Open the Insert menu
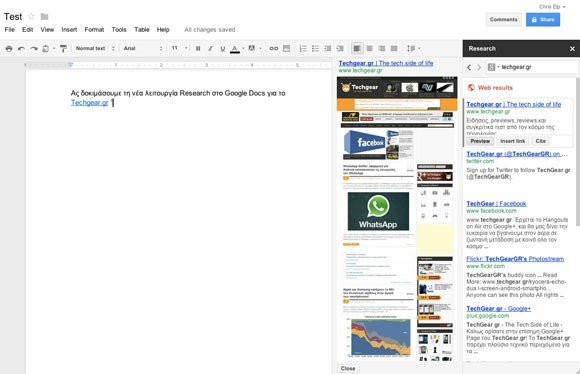 [69, 30]
